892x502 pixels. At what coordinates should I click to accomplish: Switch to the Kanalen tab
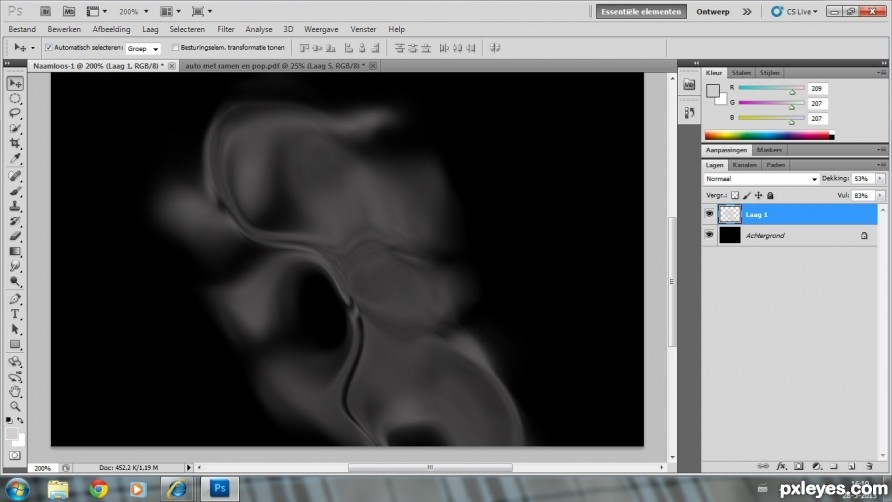pos(744,165)
